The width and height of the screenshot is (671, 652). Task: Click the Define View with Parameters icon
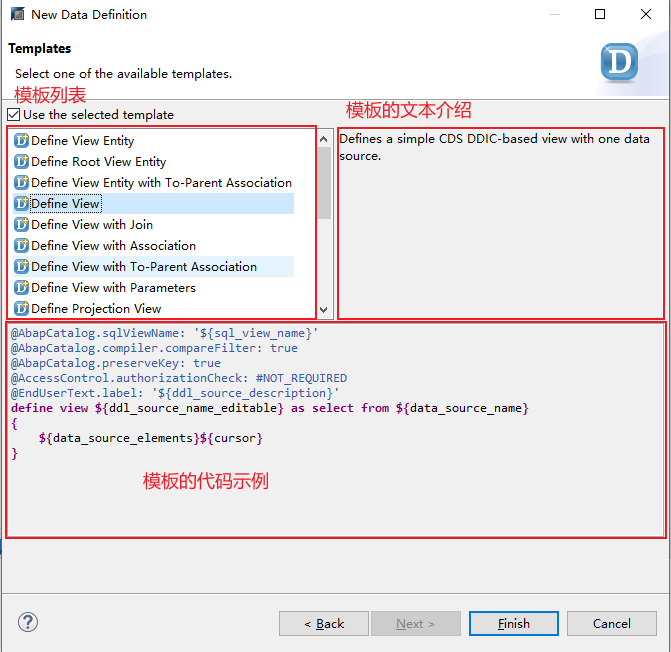(x=21, y=288)
